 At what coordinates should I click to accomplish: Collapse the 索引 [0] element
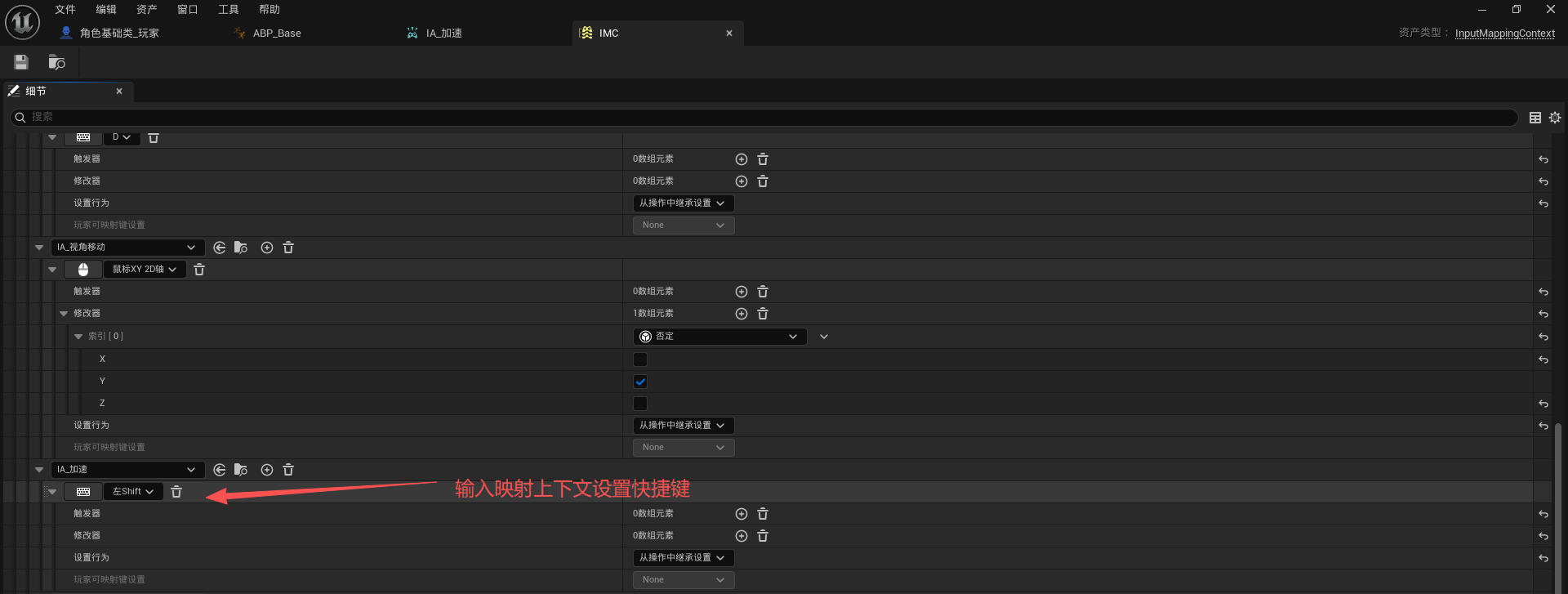click(x=78, y=337)
